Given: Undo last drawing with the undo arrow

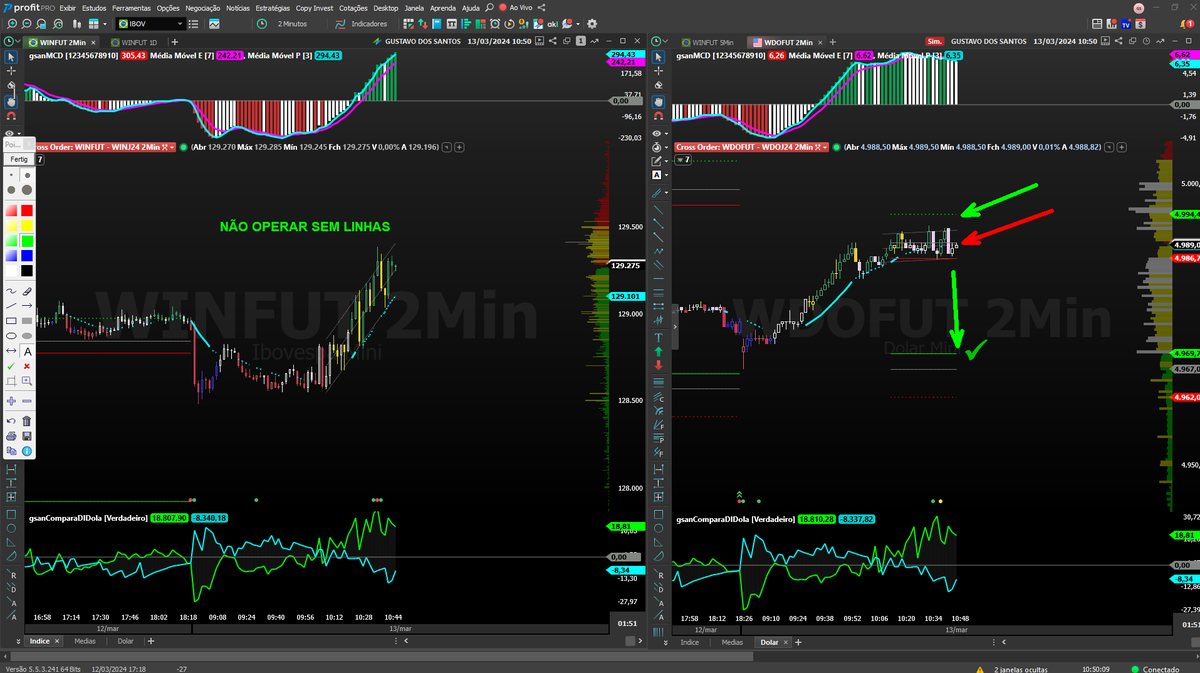Looking at the screenshot, I should [11, 419].
